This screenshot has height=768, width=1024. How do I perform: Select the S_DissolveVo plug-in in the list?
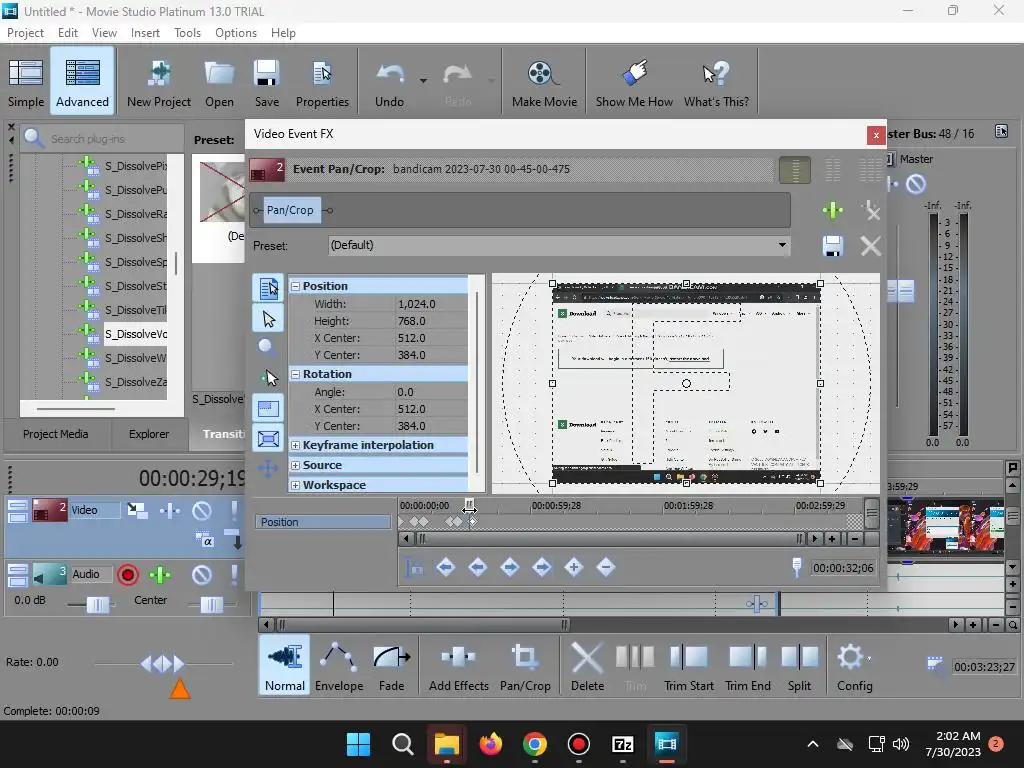tap(135, 334)
